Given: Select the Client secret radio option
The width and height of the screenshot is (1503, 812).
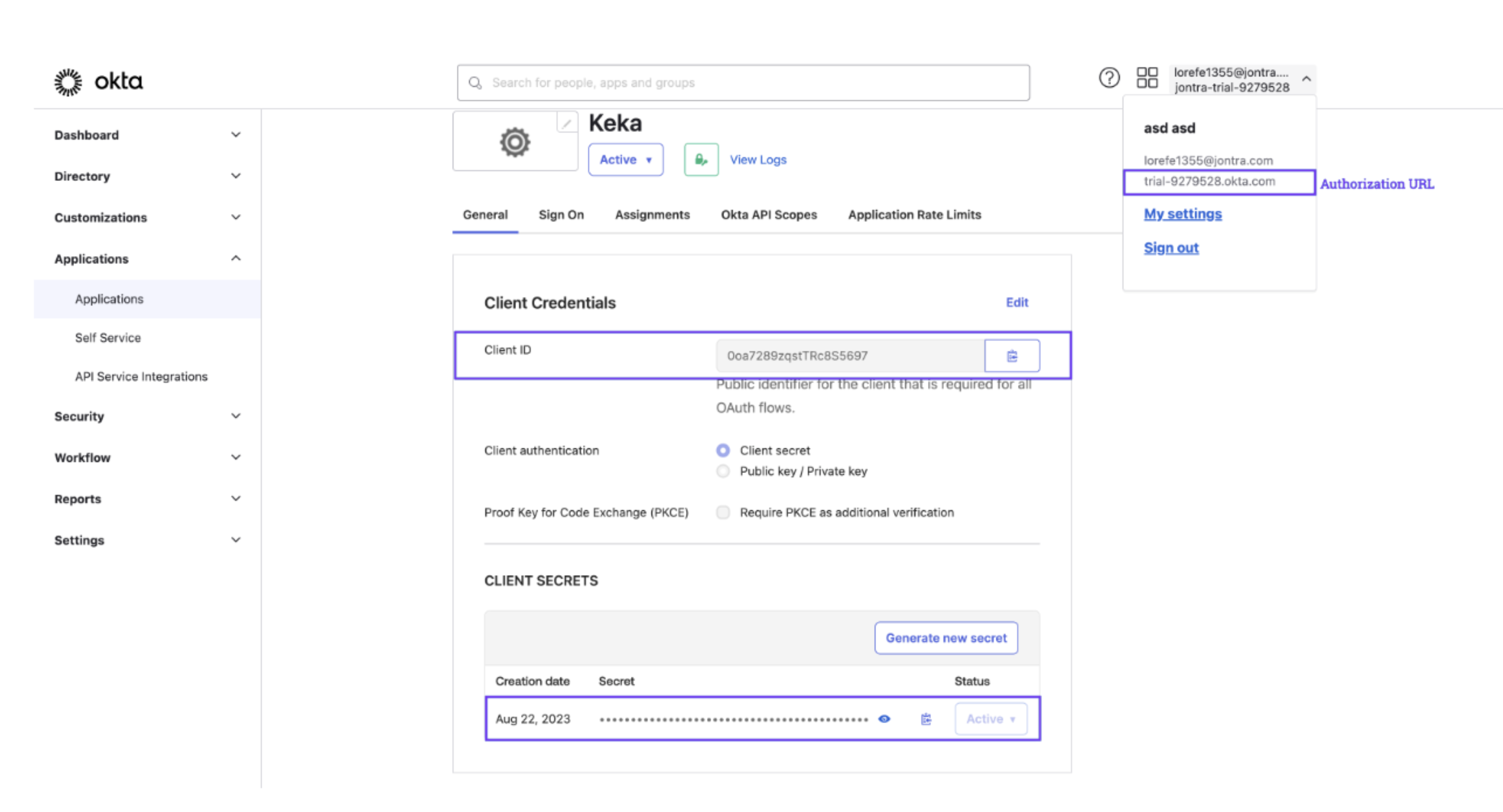Looking at the screenshot, I should click(723, 450).
